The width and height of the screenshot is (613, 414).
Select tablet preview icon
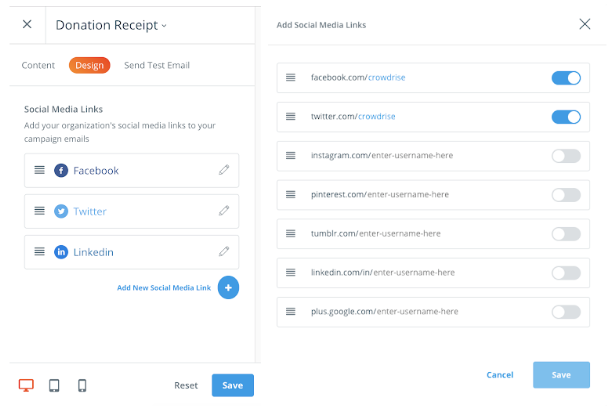(54, 385)
